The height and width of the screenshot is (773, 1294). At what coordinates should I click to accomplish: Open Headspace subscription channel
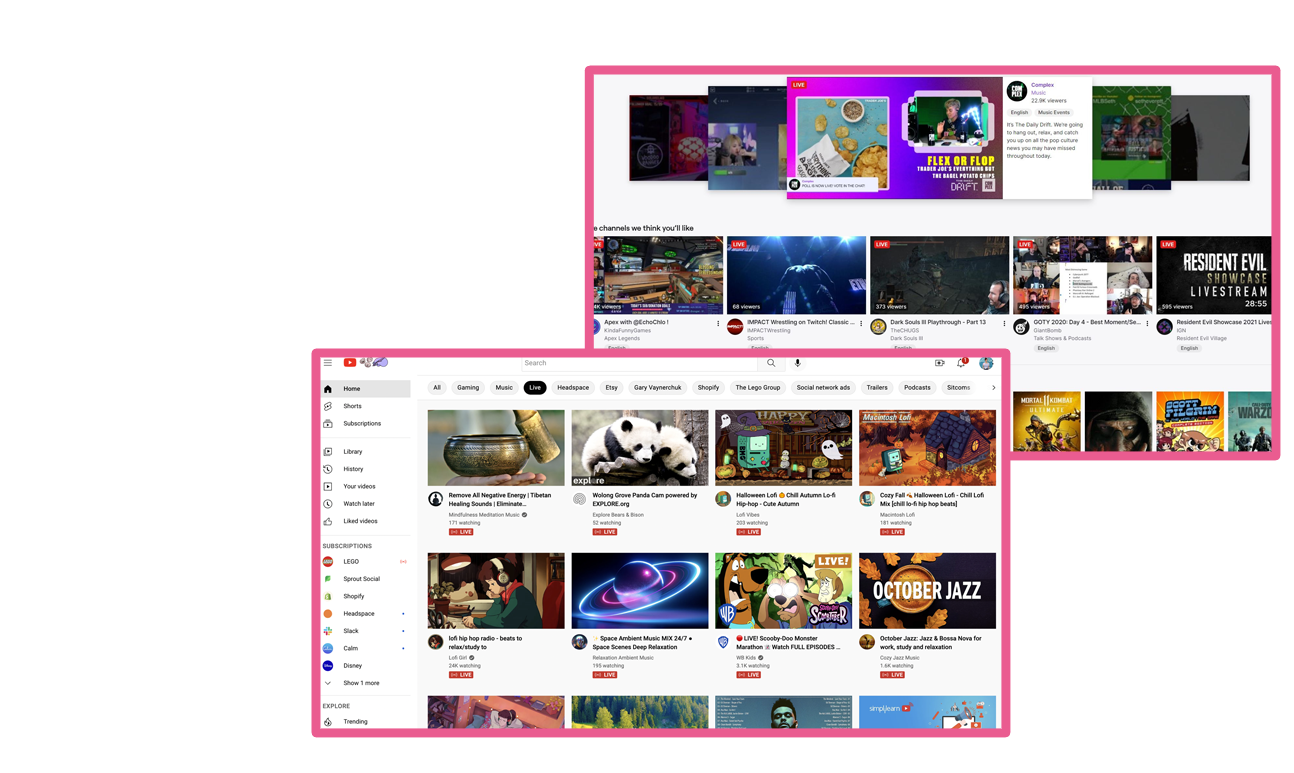click(365, 614)
